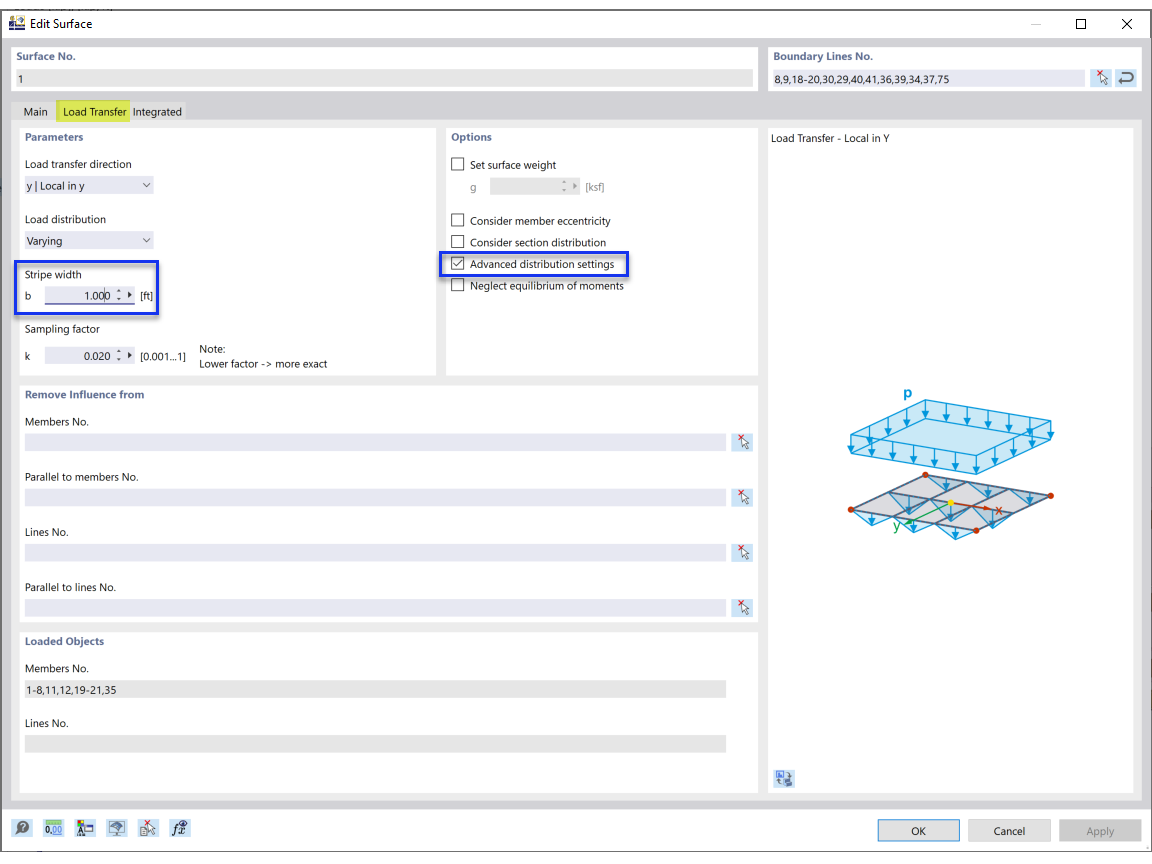Switch to the Main tab
Image resolution: width=1152 pixels, height=864 pixels.
(35, 112)
